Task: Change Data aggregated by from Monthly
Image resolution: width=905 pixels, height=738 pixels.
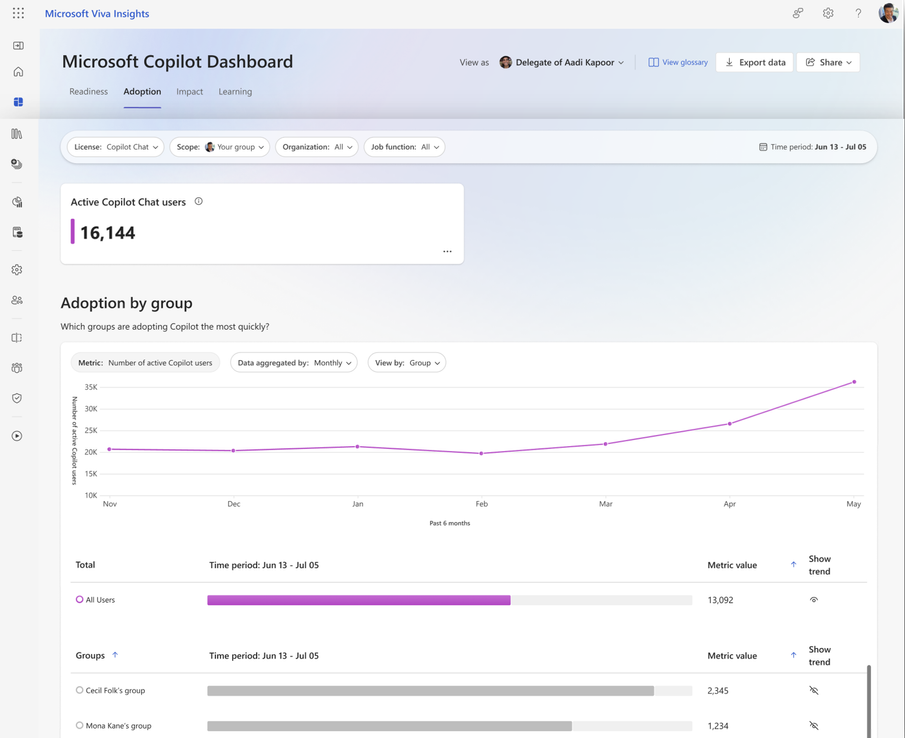Action: [x=293, y=362]
